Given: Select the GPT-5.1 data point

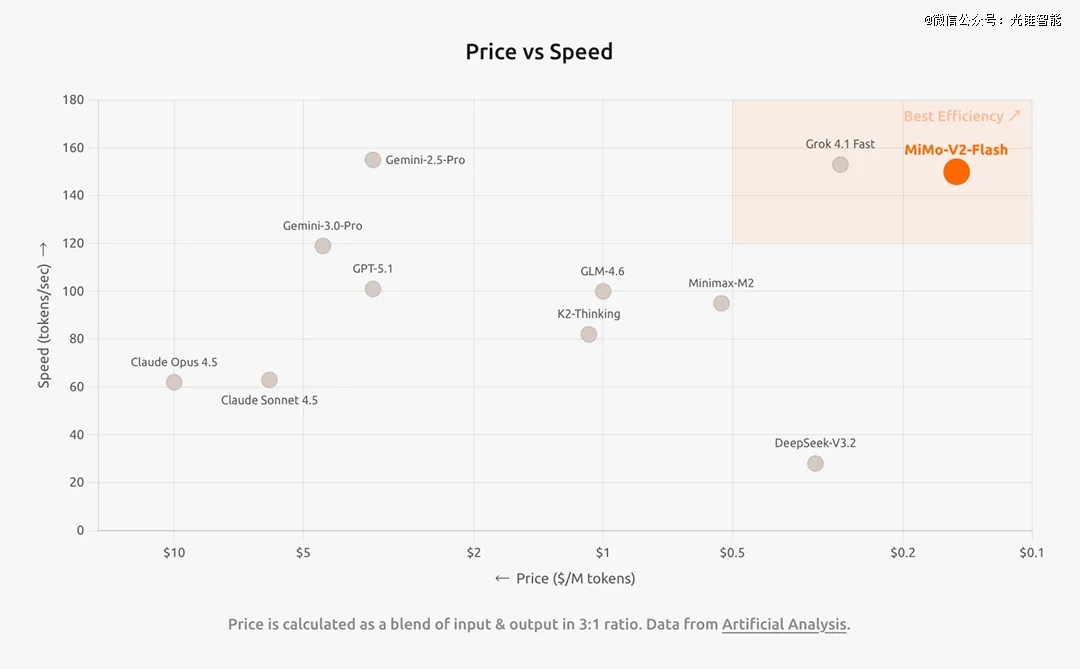Looking at the screenshot, I should 373,289.
